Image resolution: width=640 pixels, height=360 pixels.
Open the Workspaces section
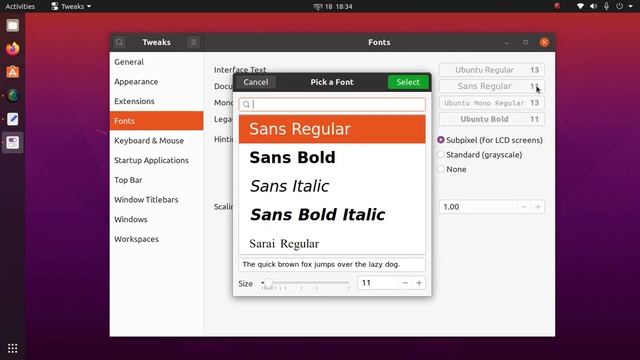[156, 239]
